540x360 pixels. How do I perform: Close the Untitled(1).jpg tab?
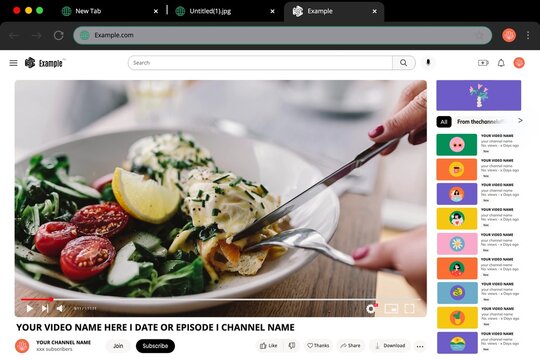pos(272,11)
